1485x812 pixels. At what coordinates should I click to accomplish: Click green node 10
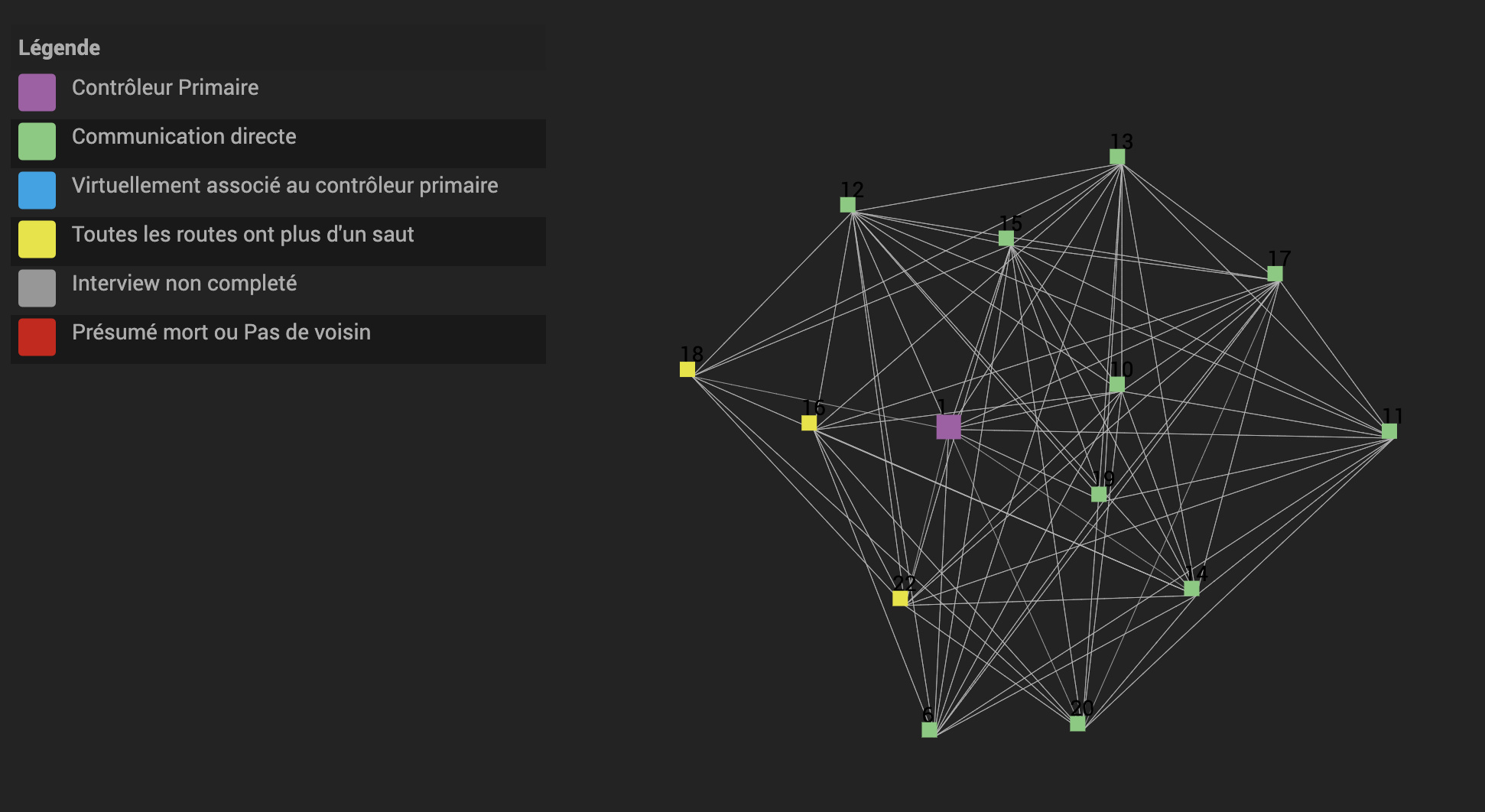point(1117,385)
